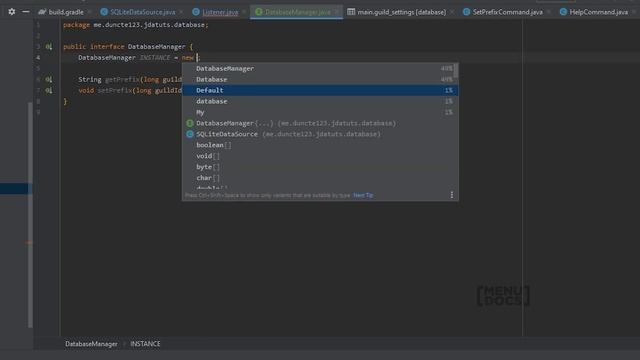
Task: Click table icon on main.guild_settings tab
Action: pyautogui.click(x=351, y=12)
